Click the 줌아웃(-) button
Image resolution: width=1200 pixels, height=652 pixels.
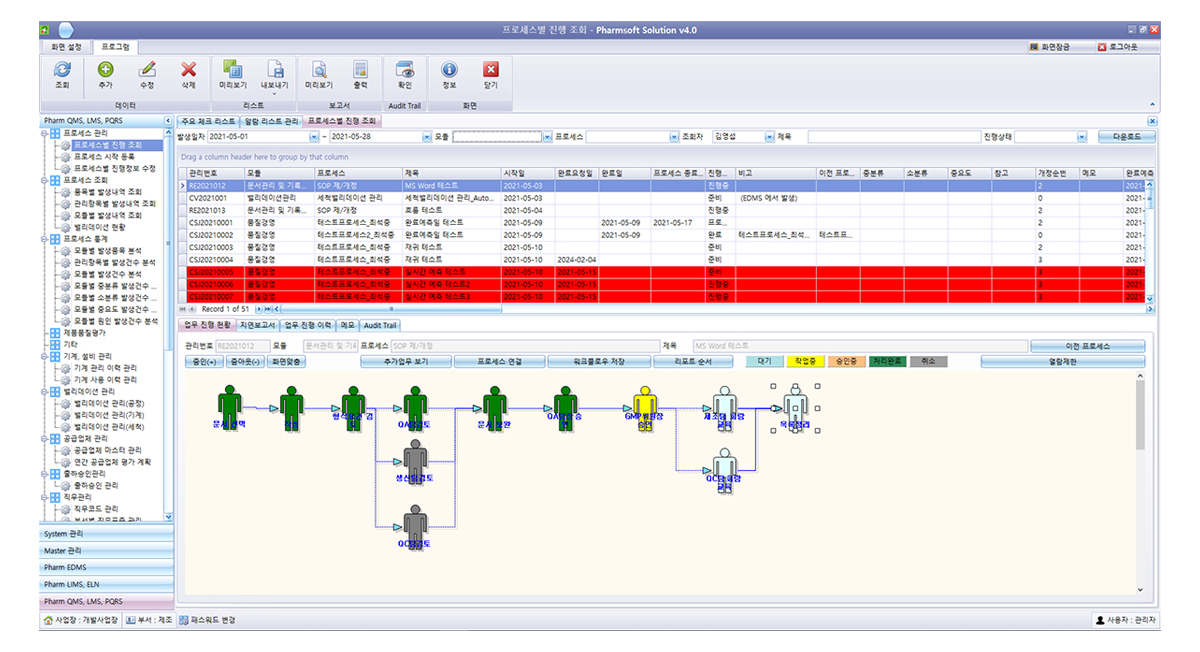[x=244, y=361]
